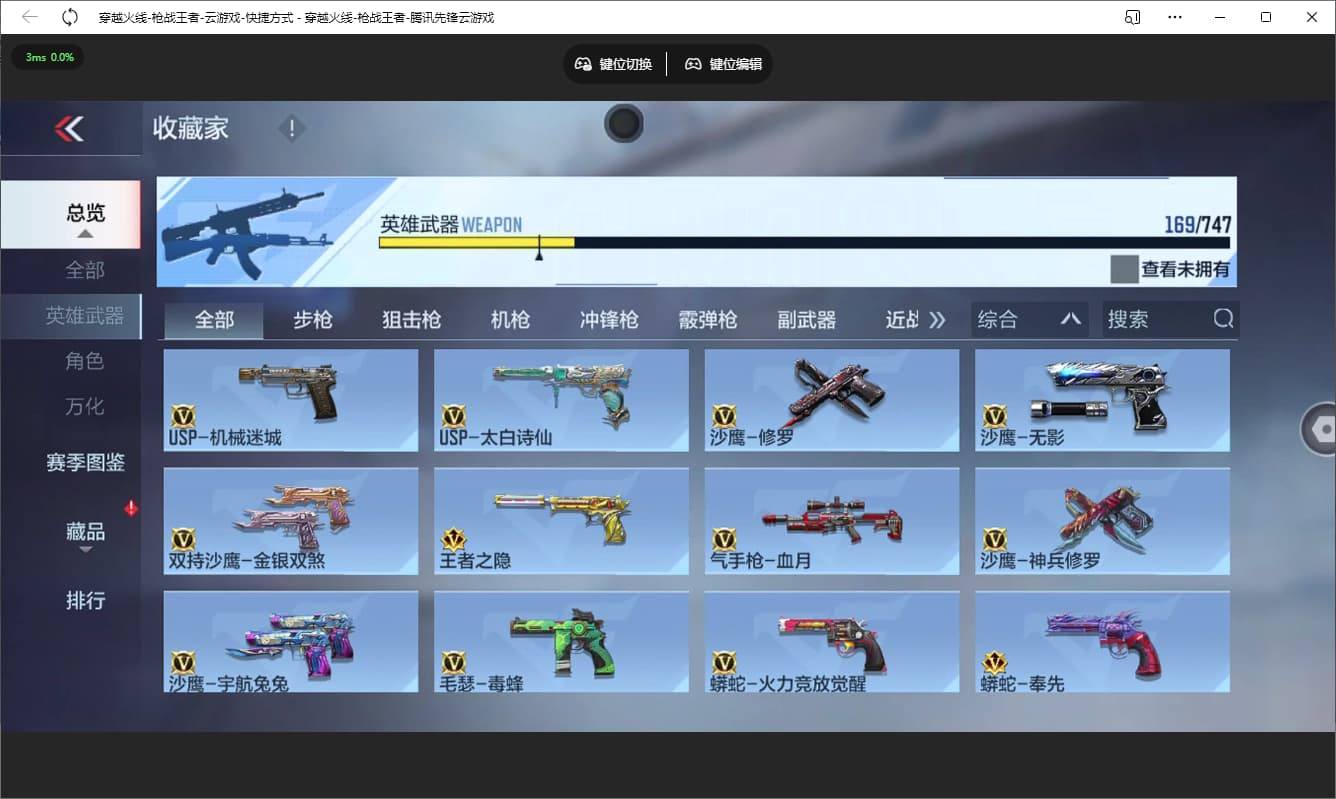Screen dimensions: 1336x799
Task: Select the 蟒蛇-奉先 weapon thumbnail
Action: (x=1102, y=641)
